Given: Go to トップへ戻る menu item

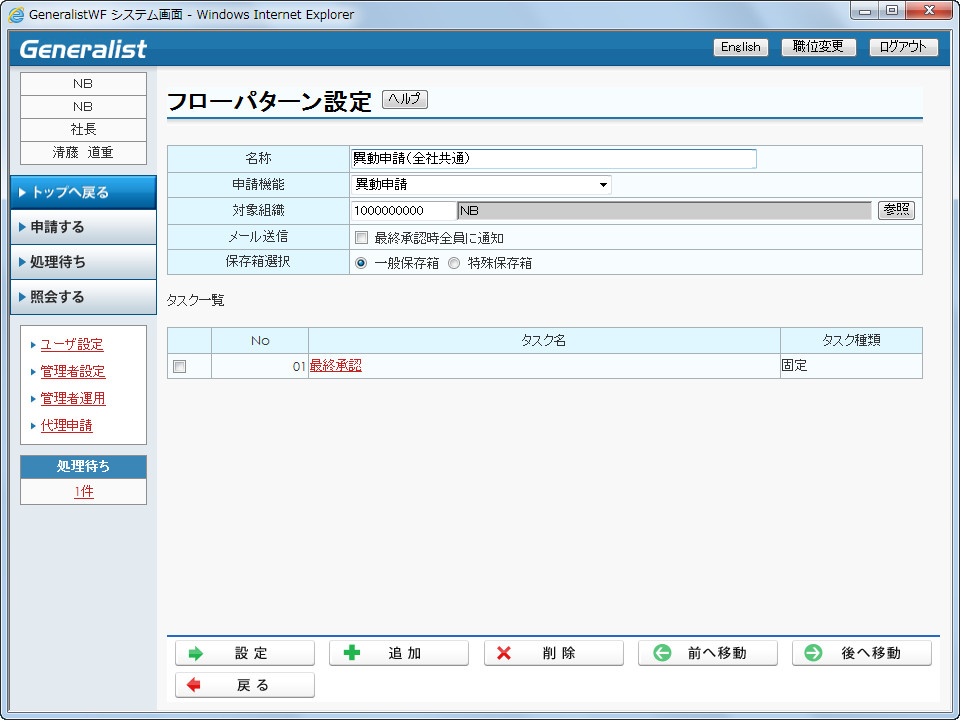Looking at the screenshot, I should coord(83,192).
